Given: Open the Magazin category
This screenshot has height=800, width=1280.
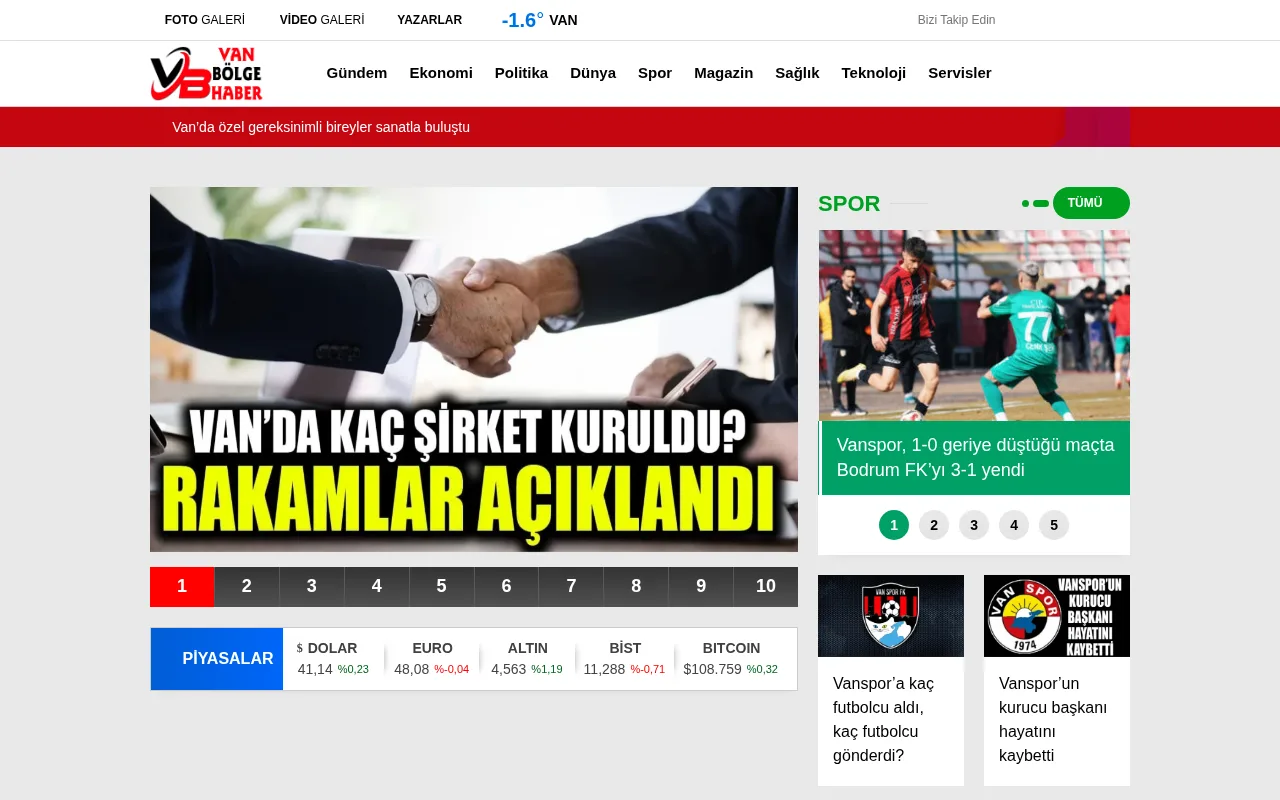Looking at the screenshot, I should click(724, 73).
